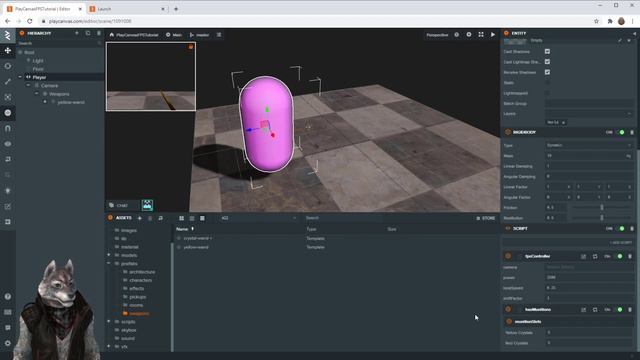The image size is (640, 360).
Task: Delete the Rigidbody component
Action: [632, 132]
